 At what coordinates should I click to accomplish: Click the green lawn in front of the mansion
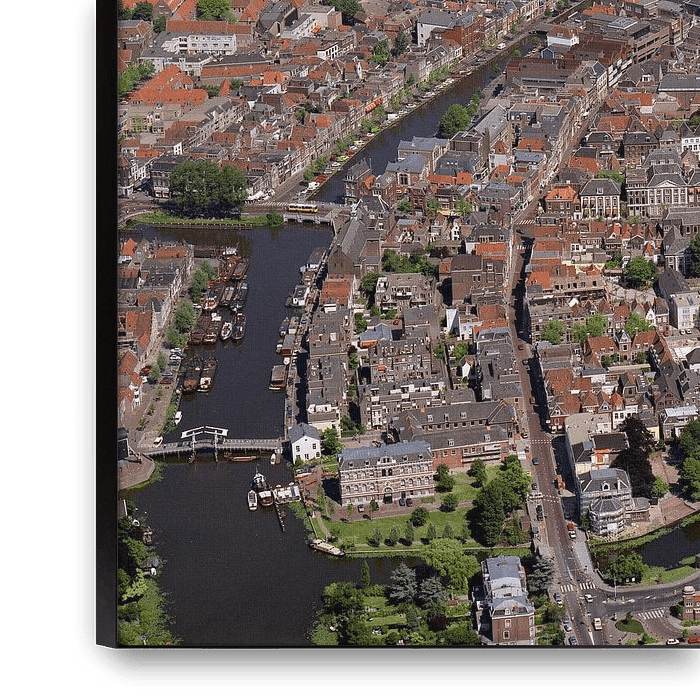[x=390, y=526]
